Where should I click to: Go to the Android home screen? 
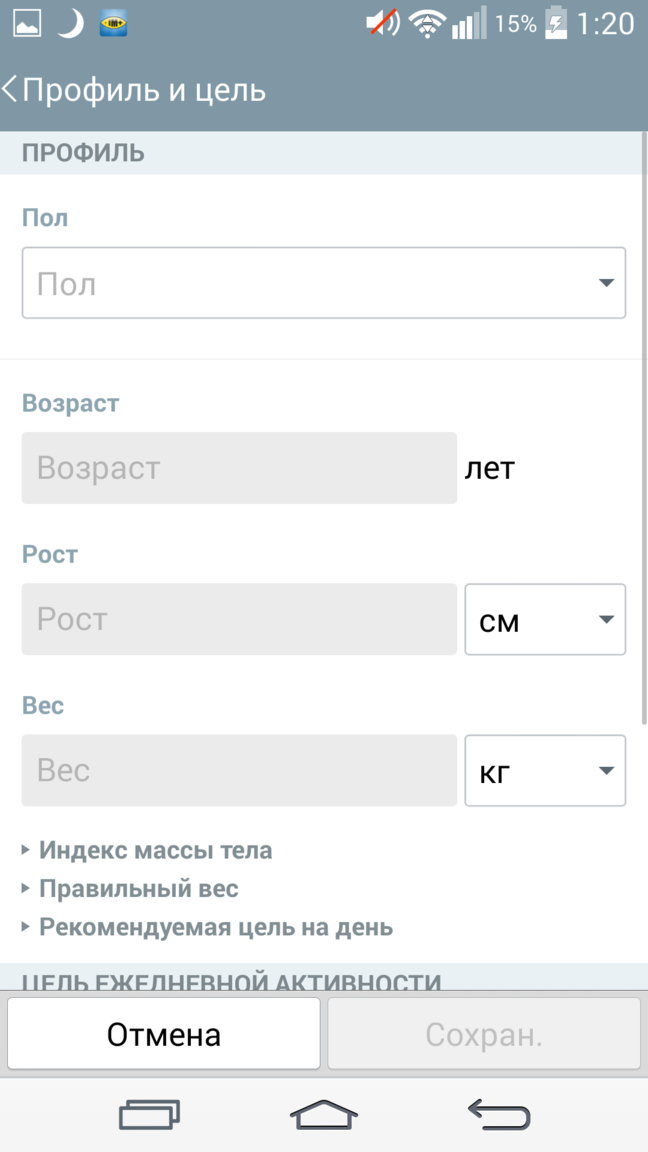coord(323,1115)
